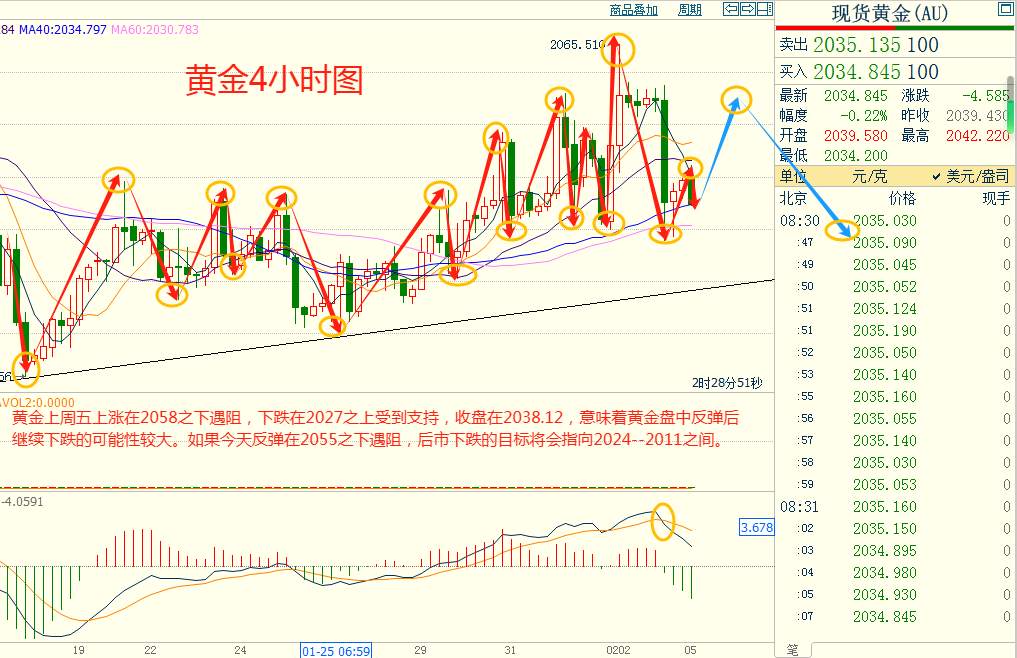Screen dimensions: 1017x658
Task: Click the -4.0591 MACD reading
Action: pyautogui.click(x=22, y=502)
